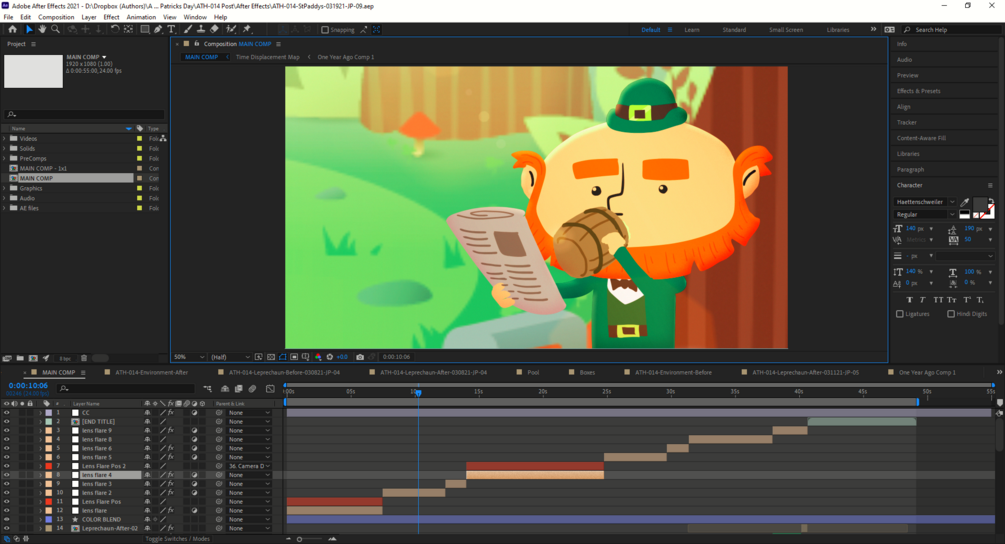Viewport: 1005px width, 544px height.
Task: Select the Puppet Pin tool
Action: [x=247, y=29]
